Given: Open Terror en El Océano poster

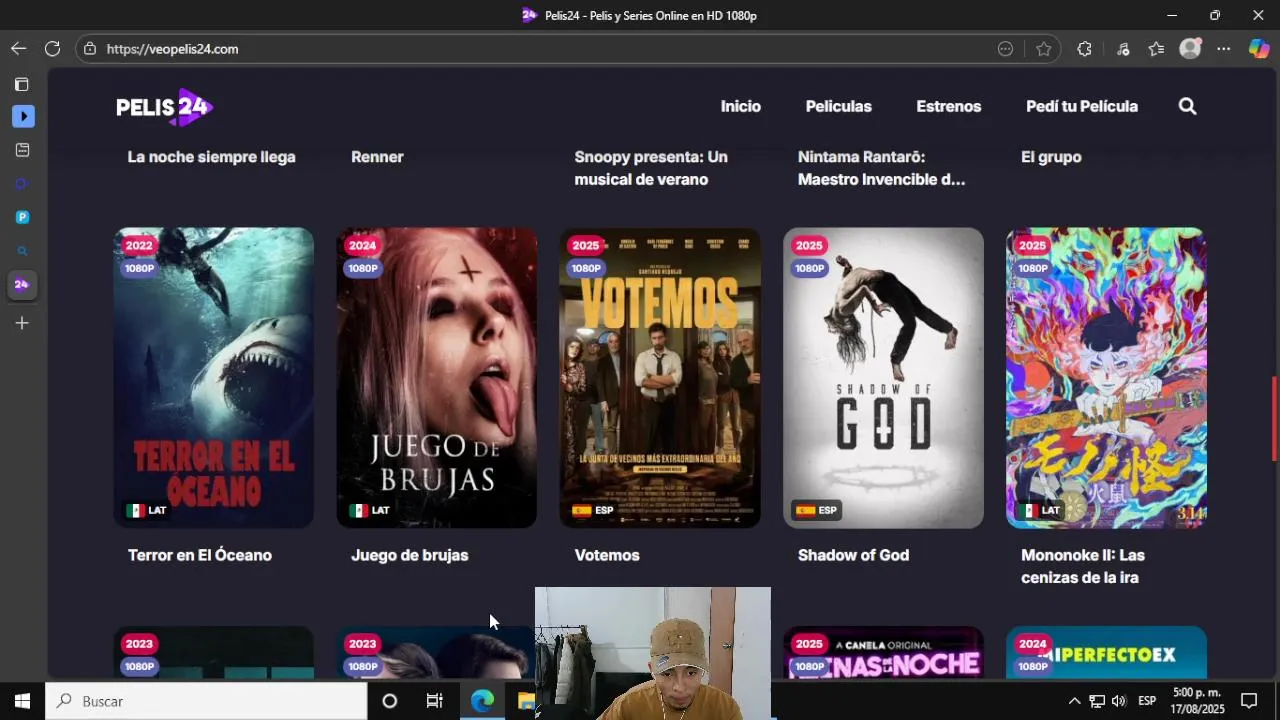Looking at the screenshot, I should pos(213,378).
